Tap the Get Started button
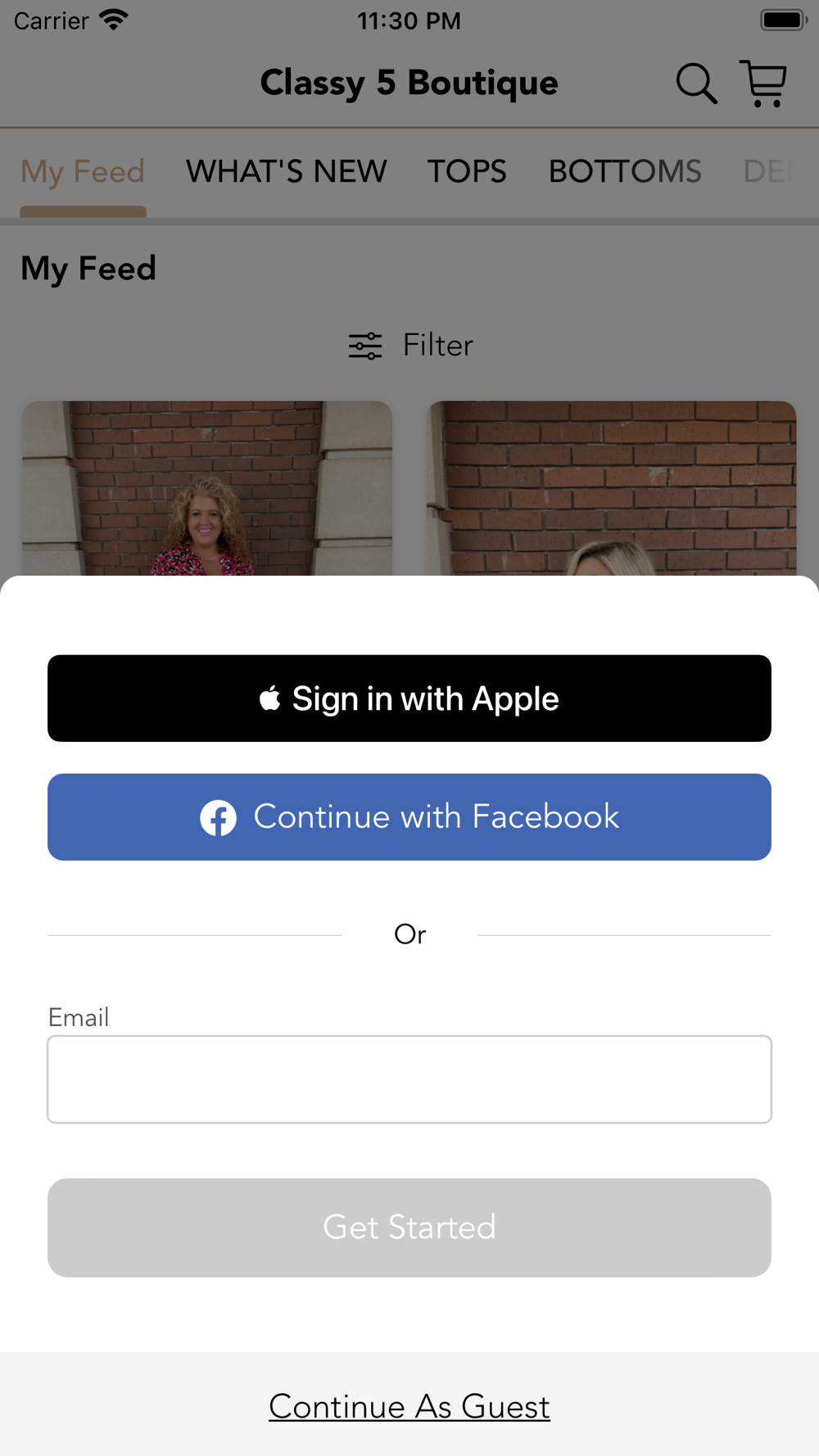The height and width of the screenshot is (1456, 819). pyautogui.click(x=409, y=1228)
